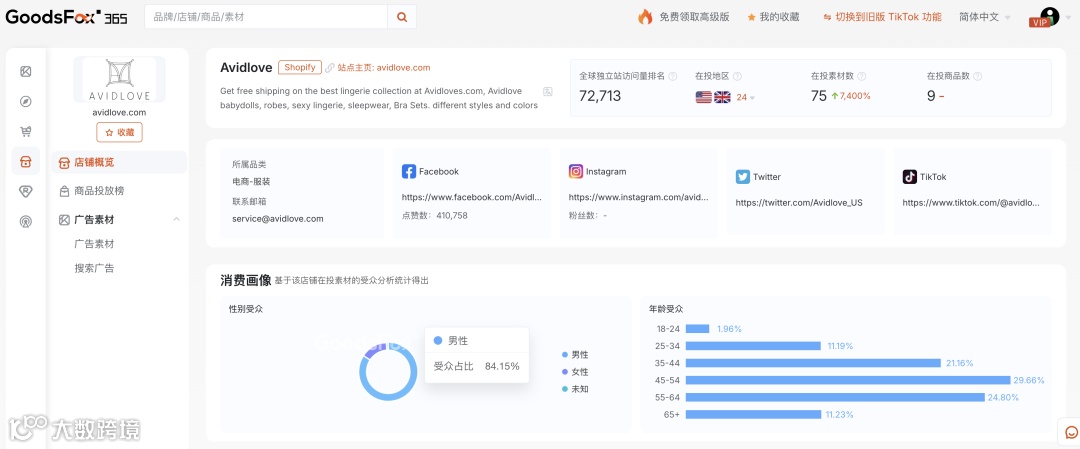This screenshot has height=449, width=1080.
Task: Open the compass icon in left sidebar
Action: click(x=25, y=102)
